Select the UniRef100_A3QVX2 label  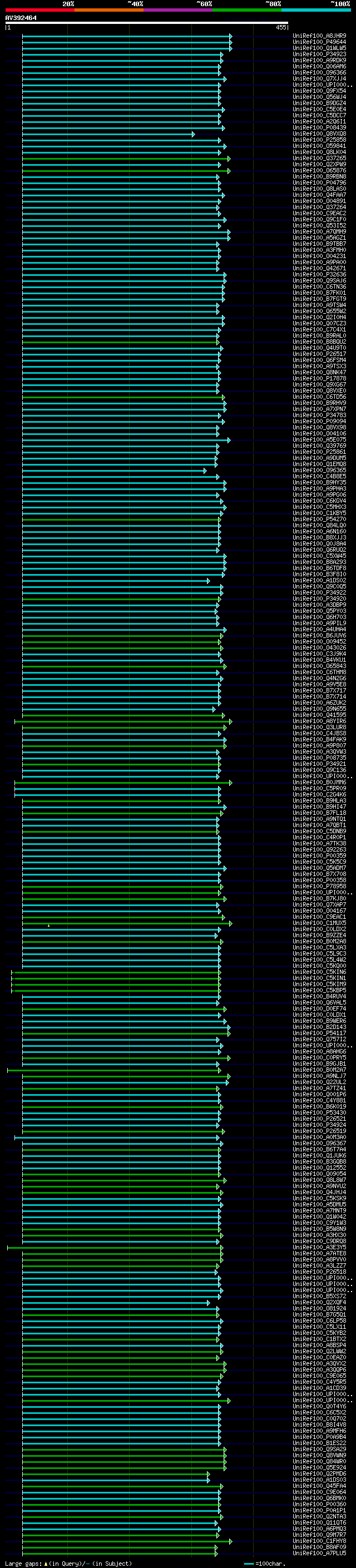(319, 1363)
